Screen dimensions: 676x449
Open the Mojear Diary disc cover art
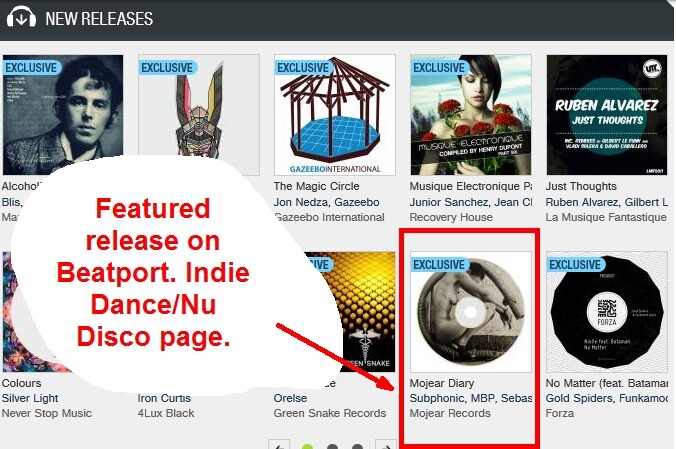(471, 312)
